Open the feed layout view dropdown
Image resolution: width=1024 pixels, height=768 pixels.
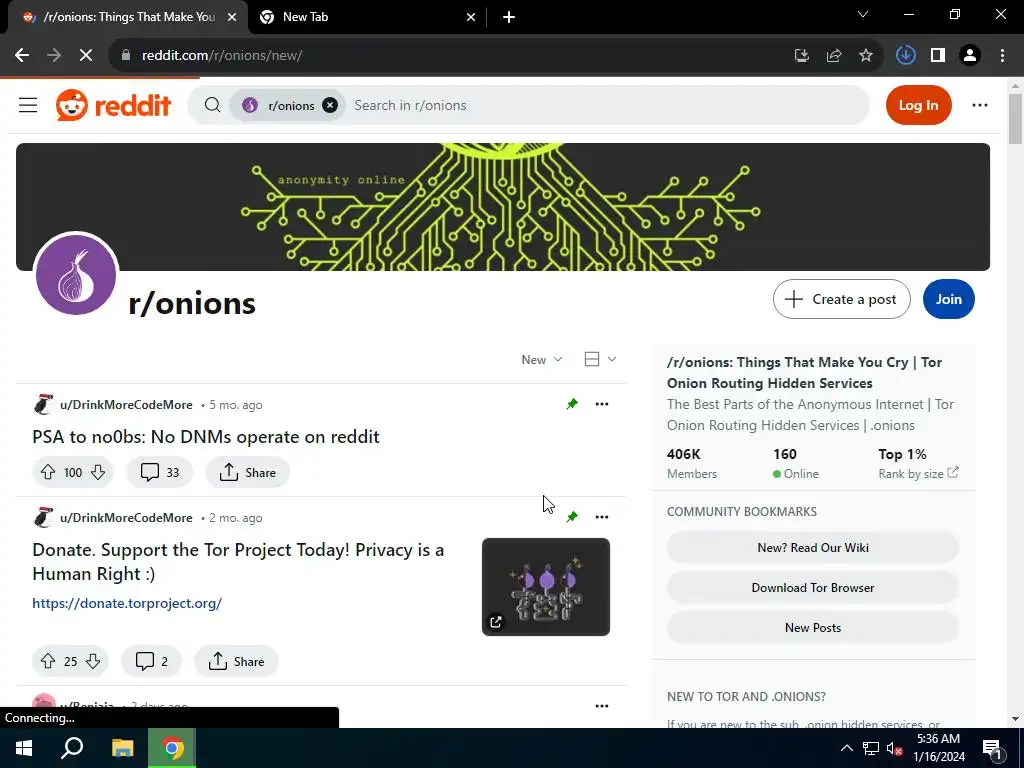coord(600,359)
